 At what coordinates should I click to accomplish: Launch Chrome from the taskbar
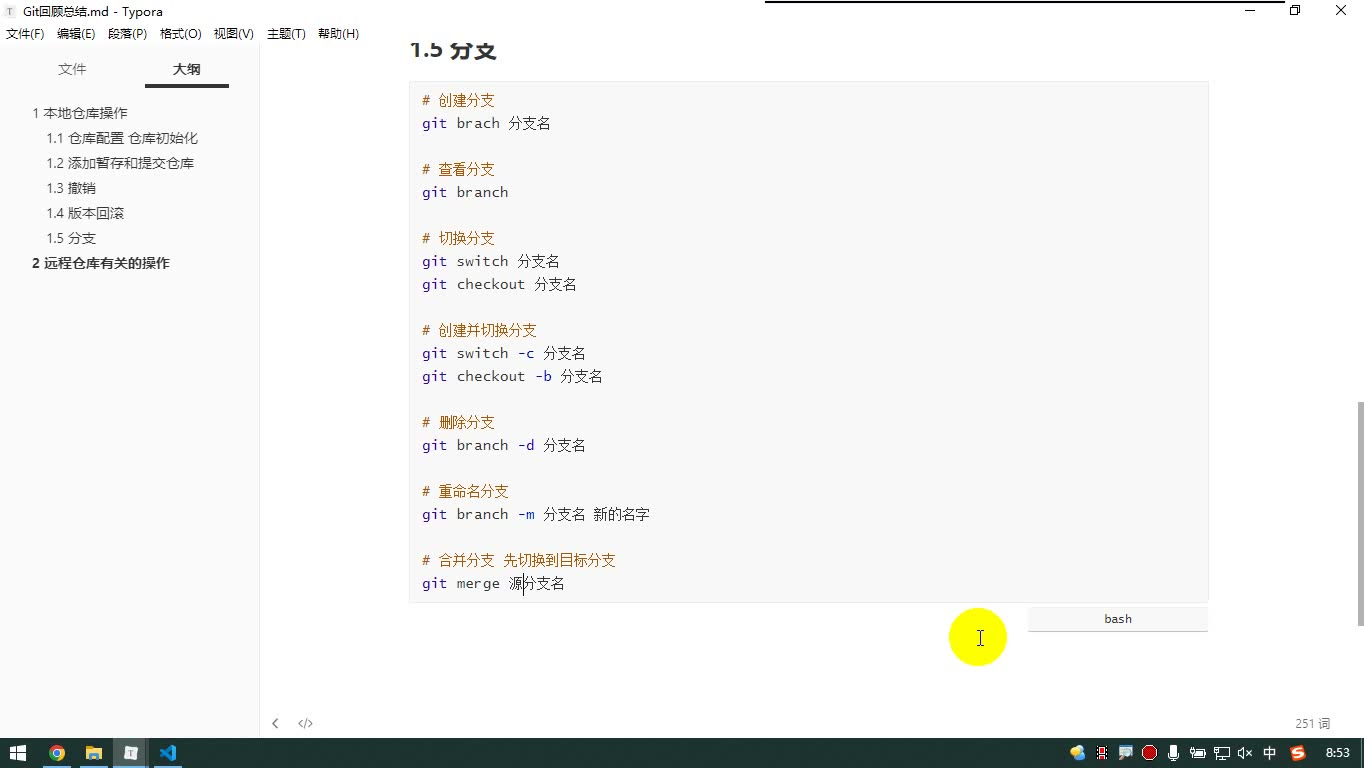(57, 753)
